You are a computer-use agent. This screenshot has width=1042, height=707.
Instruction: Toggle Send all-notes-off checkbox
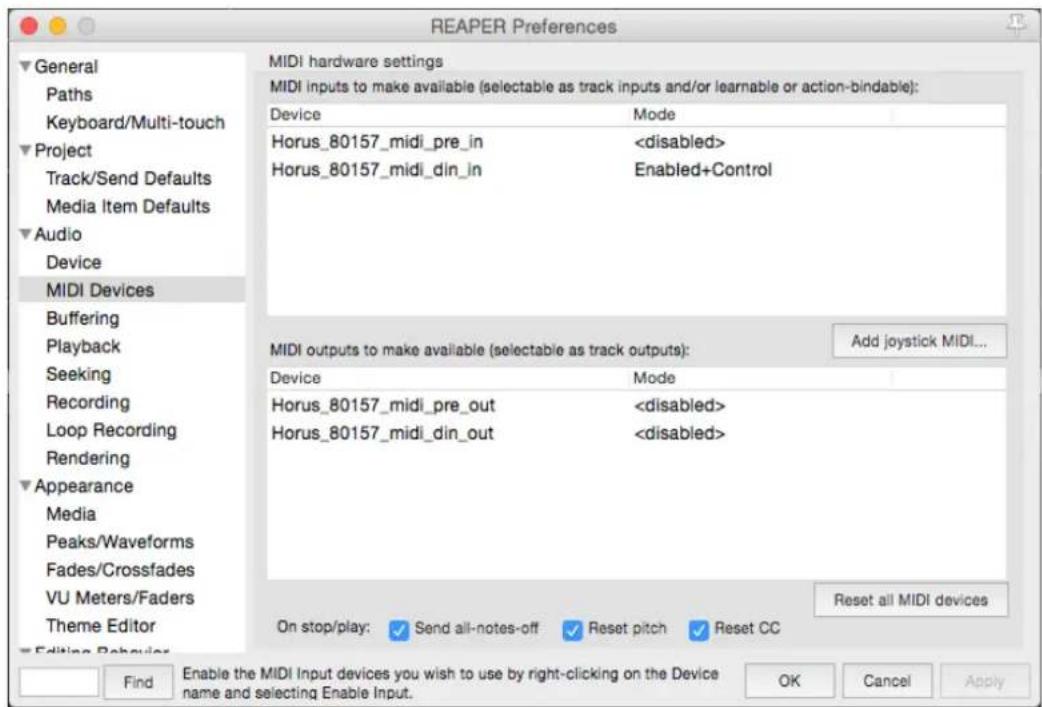tap(399, 629)
